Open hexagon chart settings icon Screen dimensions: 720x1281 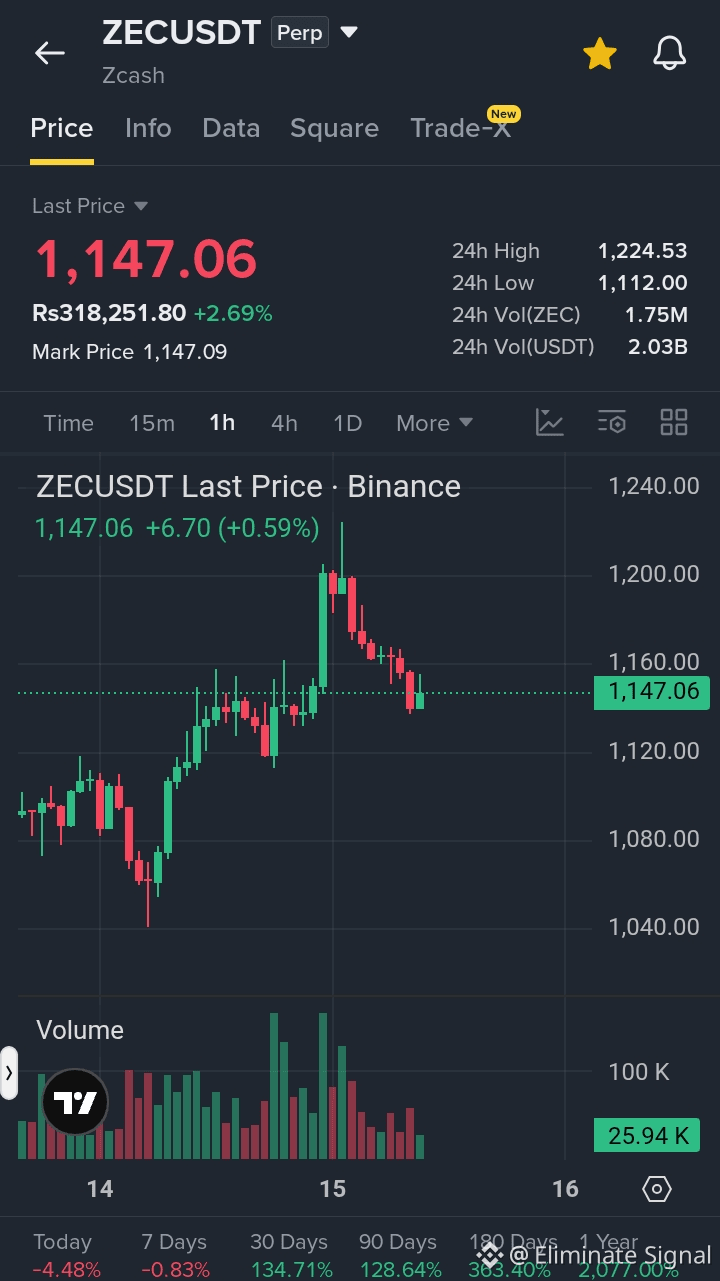tap(656, 1189)
